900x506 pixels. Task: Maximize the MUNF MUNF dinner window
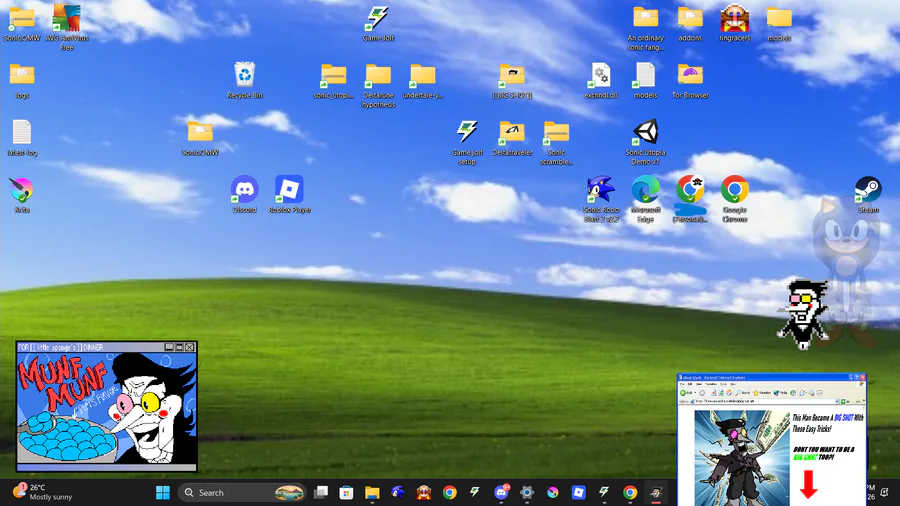pos(179,347)
